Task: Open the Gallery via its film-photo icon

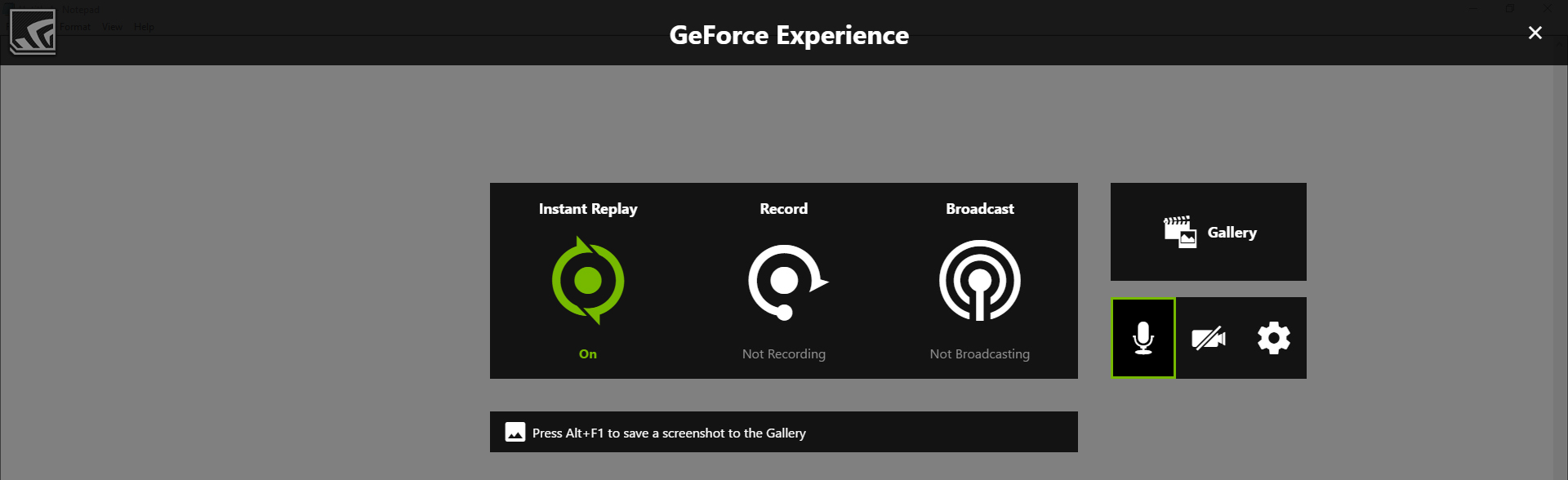Action: pos(1180,232)
